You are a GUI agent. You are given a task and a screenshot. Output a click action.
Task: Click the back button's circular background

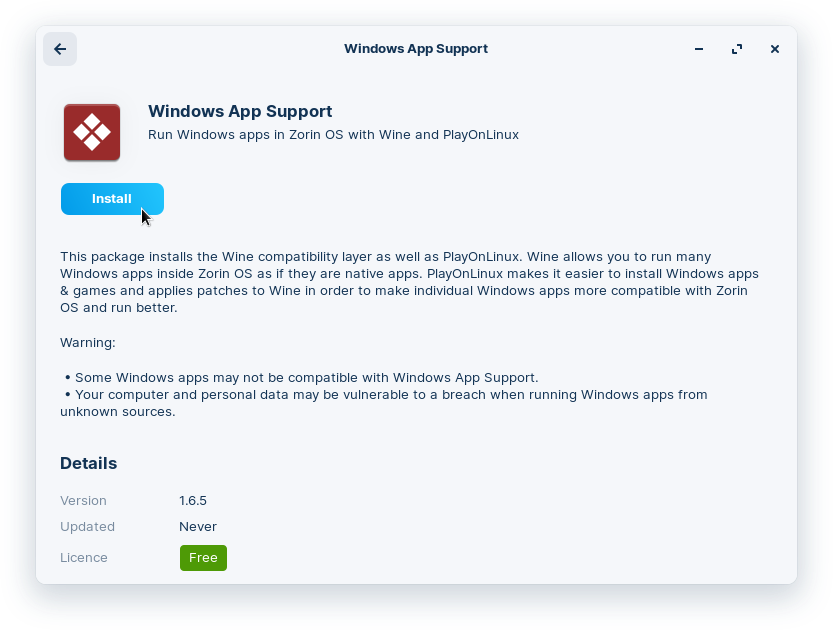point(59,49)
